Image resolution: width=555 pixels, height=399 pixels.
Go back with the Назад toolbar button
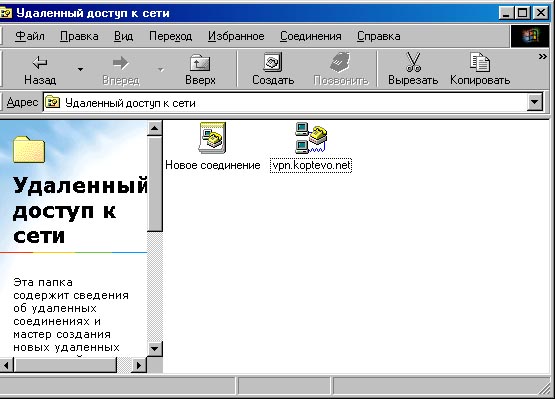click(x=40, y=70)
